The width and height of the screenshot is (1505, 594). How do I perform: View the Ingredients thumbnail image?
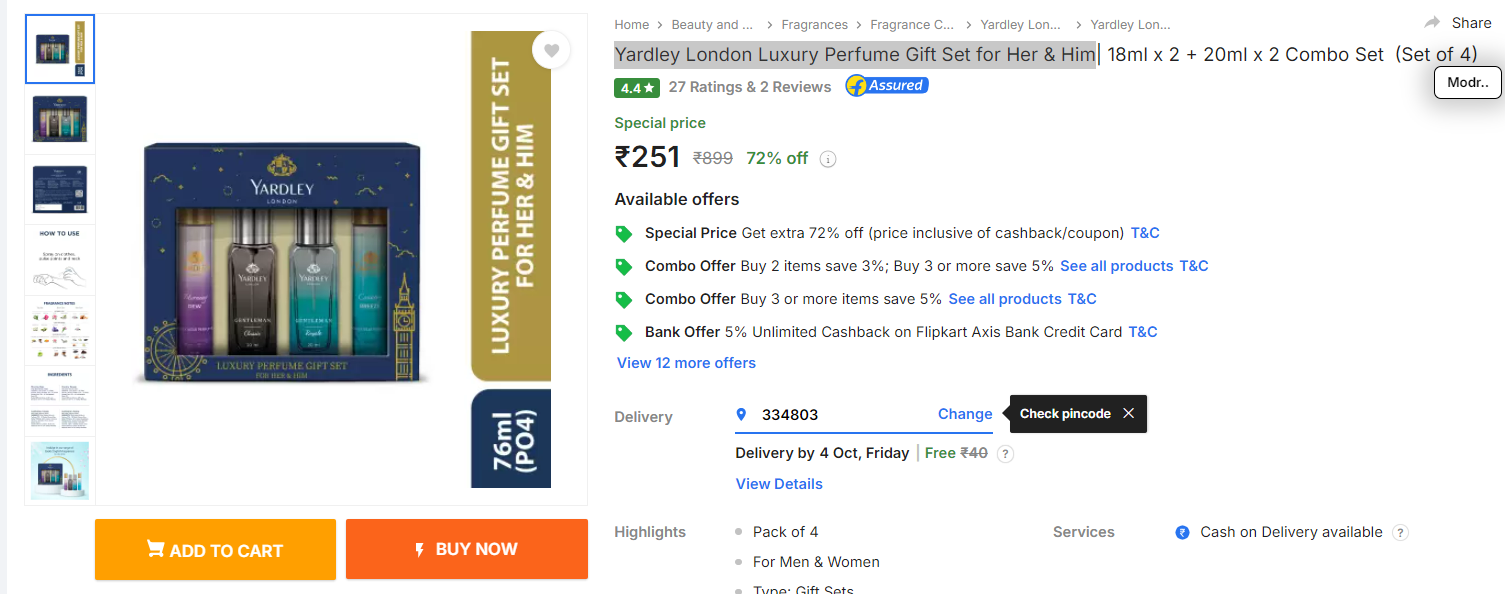[60, 401]
